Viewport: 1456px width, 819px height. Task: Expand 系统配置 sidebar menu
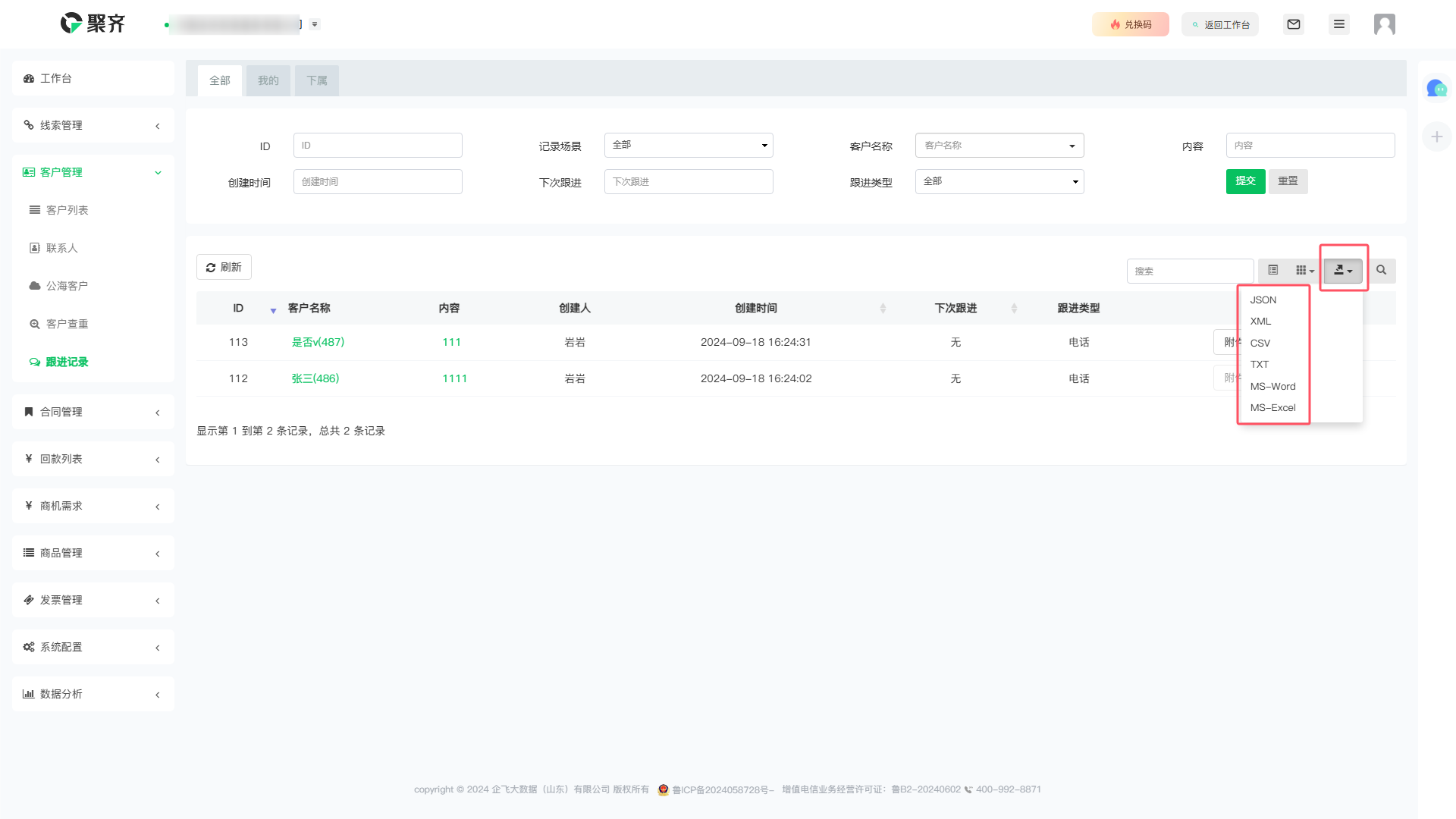[x=93, y=647]
